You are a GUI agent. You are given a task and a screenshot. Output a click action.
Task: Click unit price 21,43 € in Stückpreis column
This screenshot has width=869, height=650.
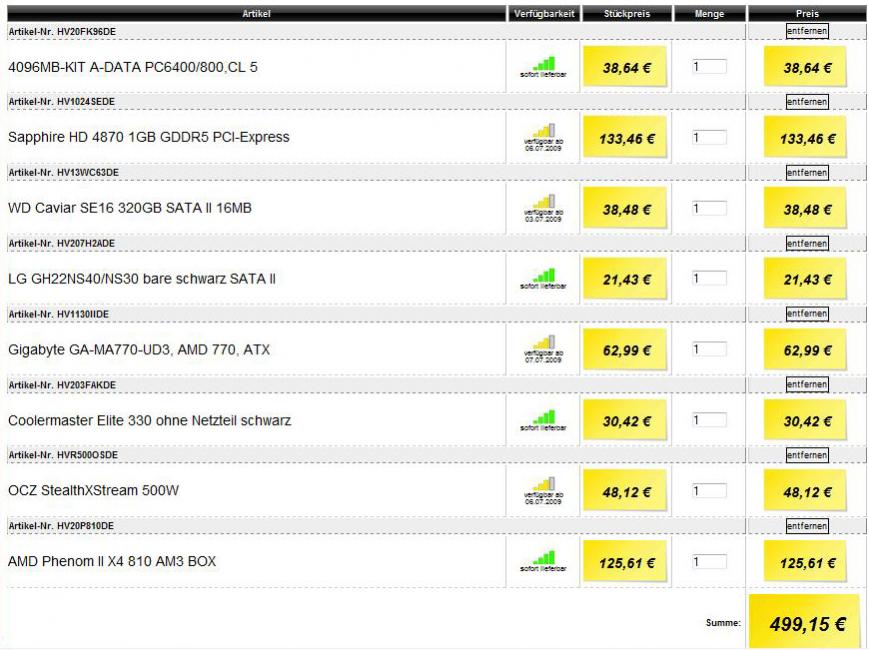(625, 279)
